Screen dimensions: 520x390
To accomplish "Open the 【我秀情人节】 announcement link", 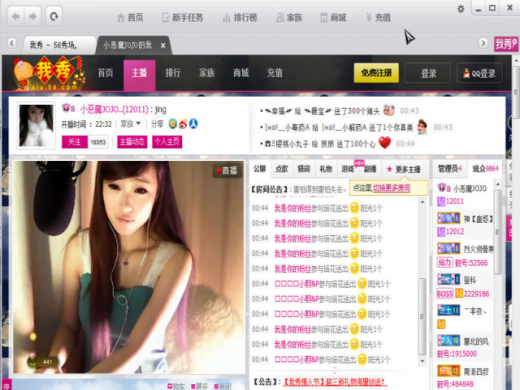I will pos(334,382).
